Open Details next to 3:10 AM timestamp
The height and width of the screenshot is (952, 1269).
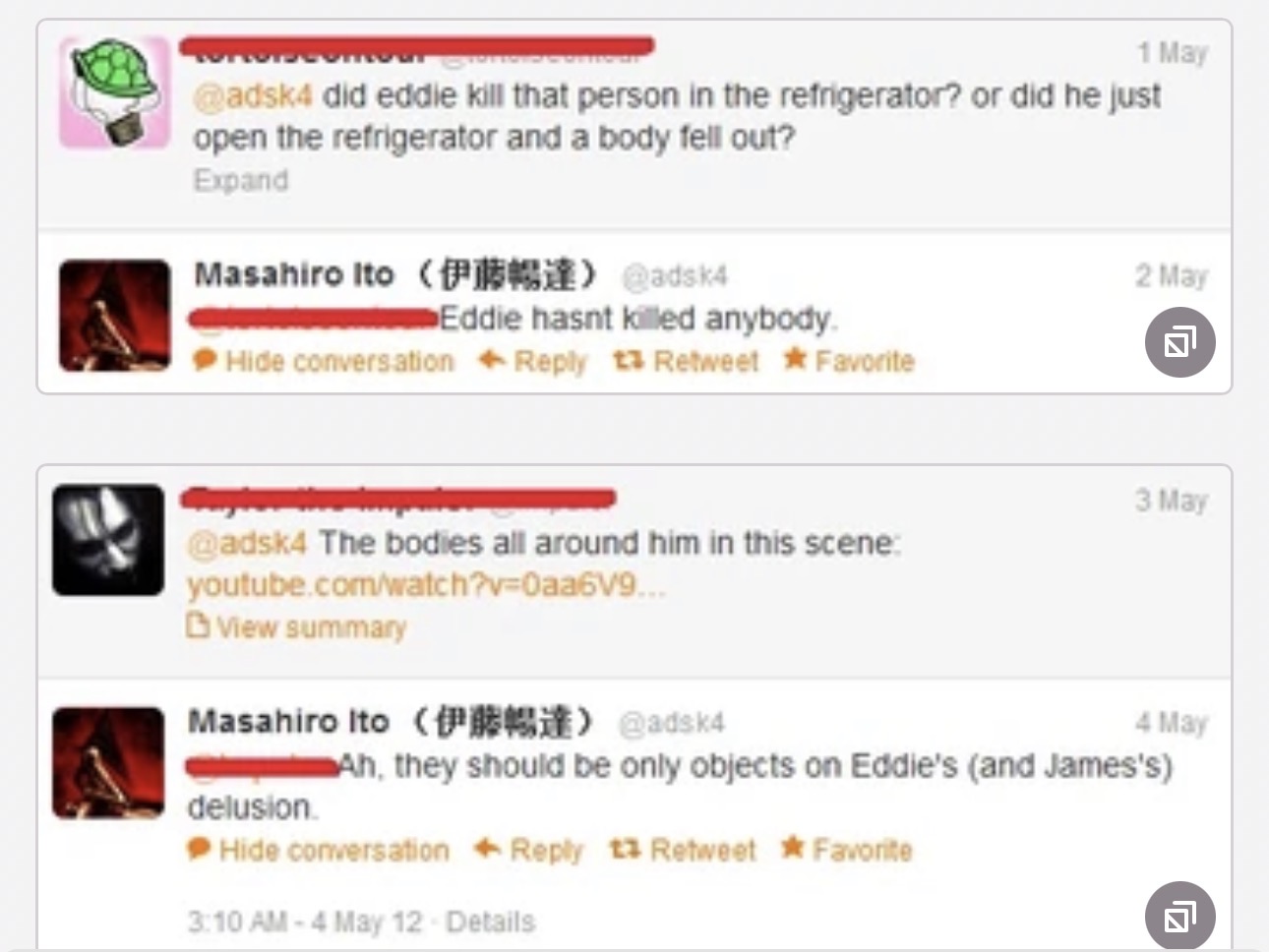(x=490, y=922)
